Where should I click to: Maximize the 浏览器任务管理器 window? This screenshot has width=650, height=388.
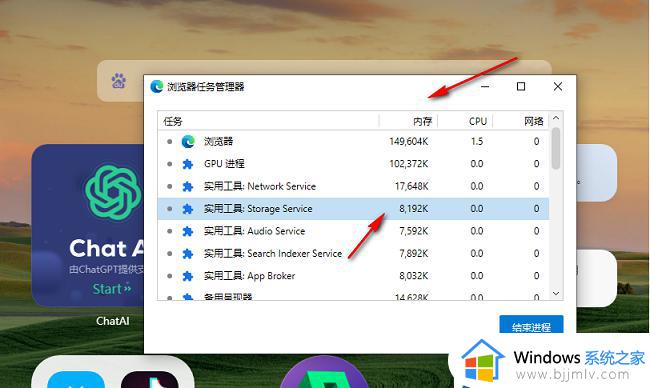click(x=521, y=87)
